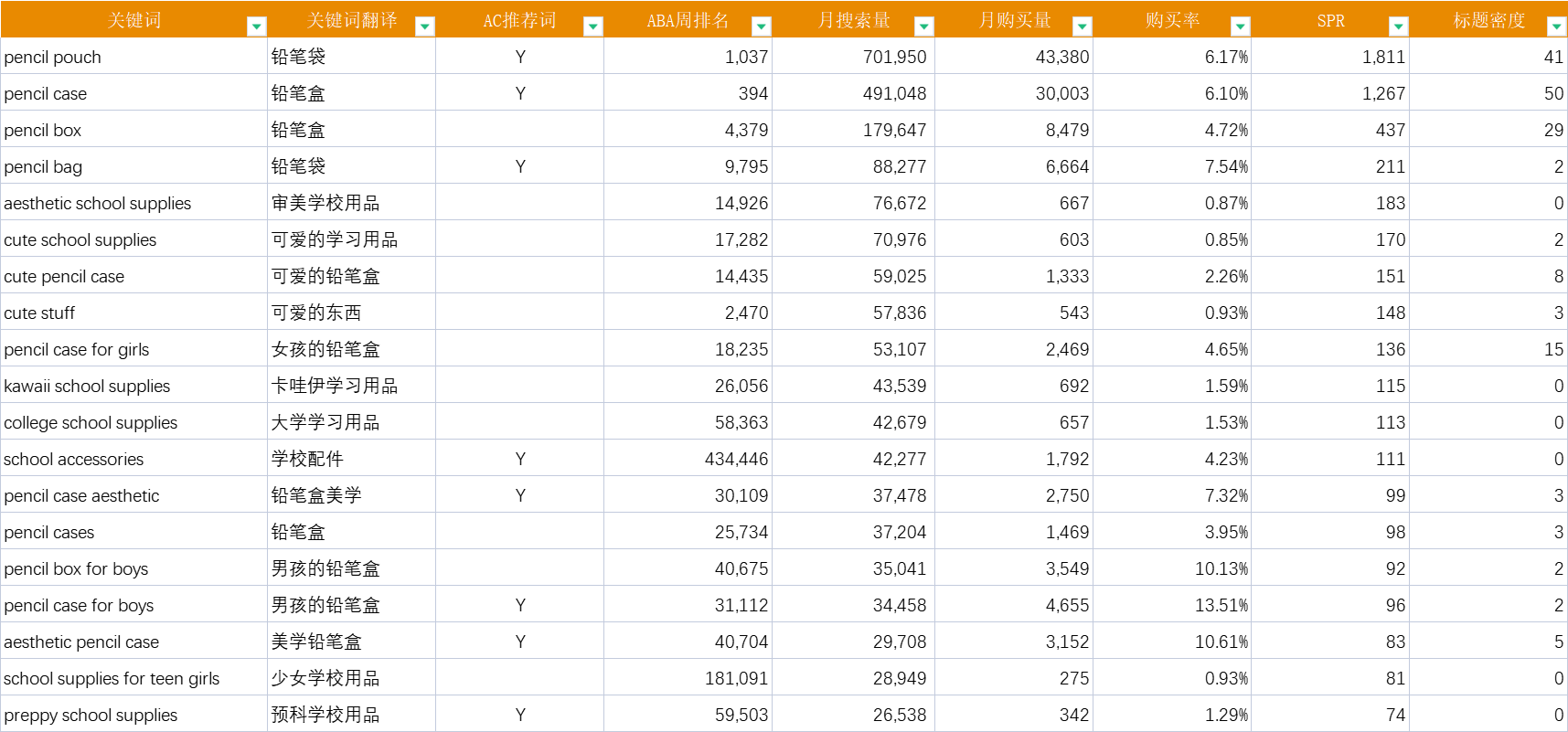This screenshot has height=732, width=1568.
Task: Select the 'pencil box for boys' cell
Action: point(134,568)
